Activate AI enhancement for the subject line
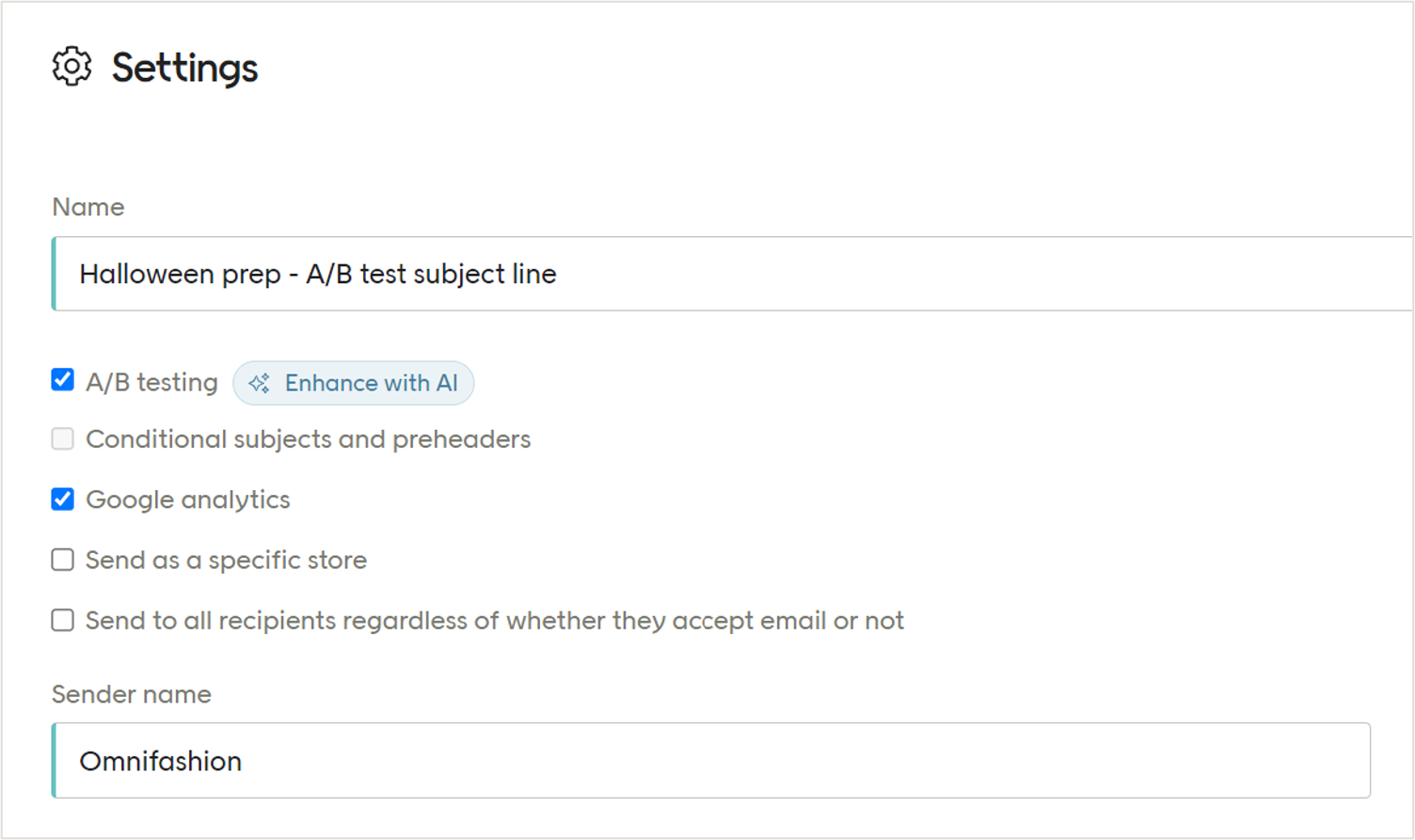 coord(353,383)
